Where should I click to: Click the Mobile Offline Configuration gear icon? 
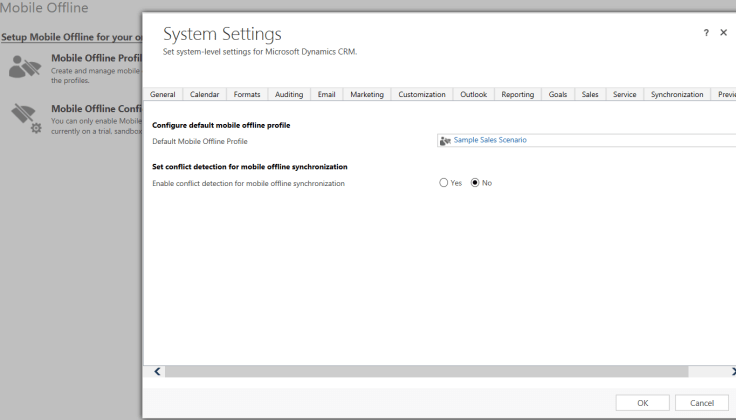click(24, 119)
